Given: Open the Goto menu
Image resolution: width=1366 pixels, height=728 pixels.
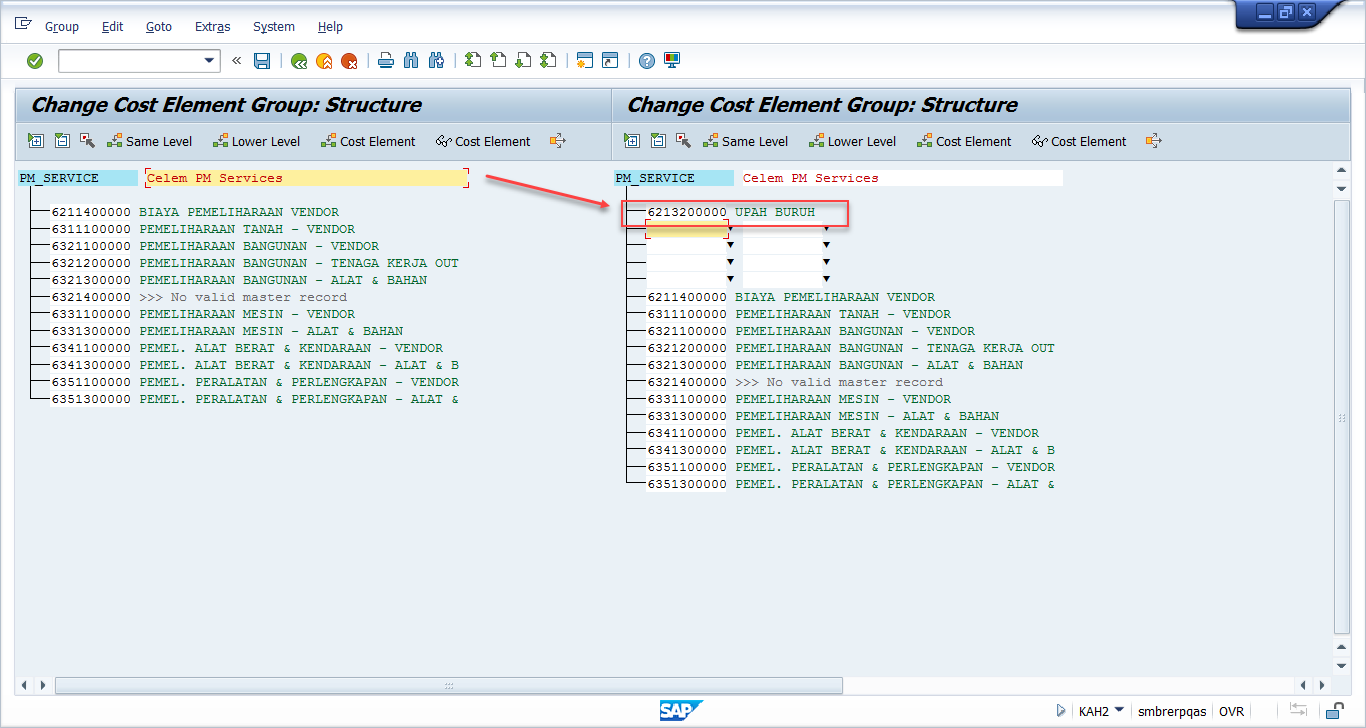Looking at the screenshot, I should click(159, 27).
